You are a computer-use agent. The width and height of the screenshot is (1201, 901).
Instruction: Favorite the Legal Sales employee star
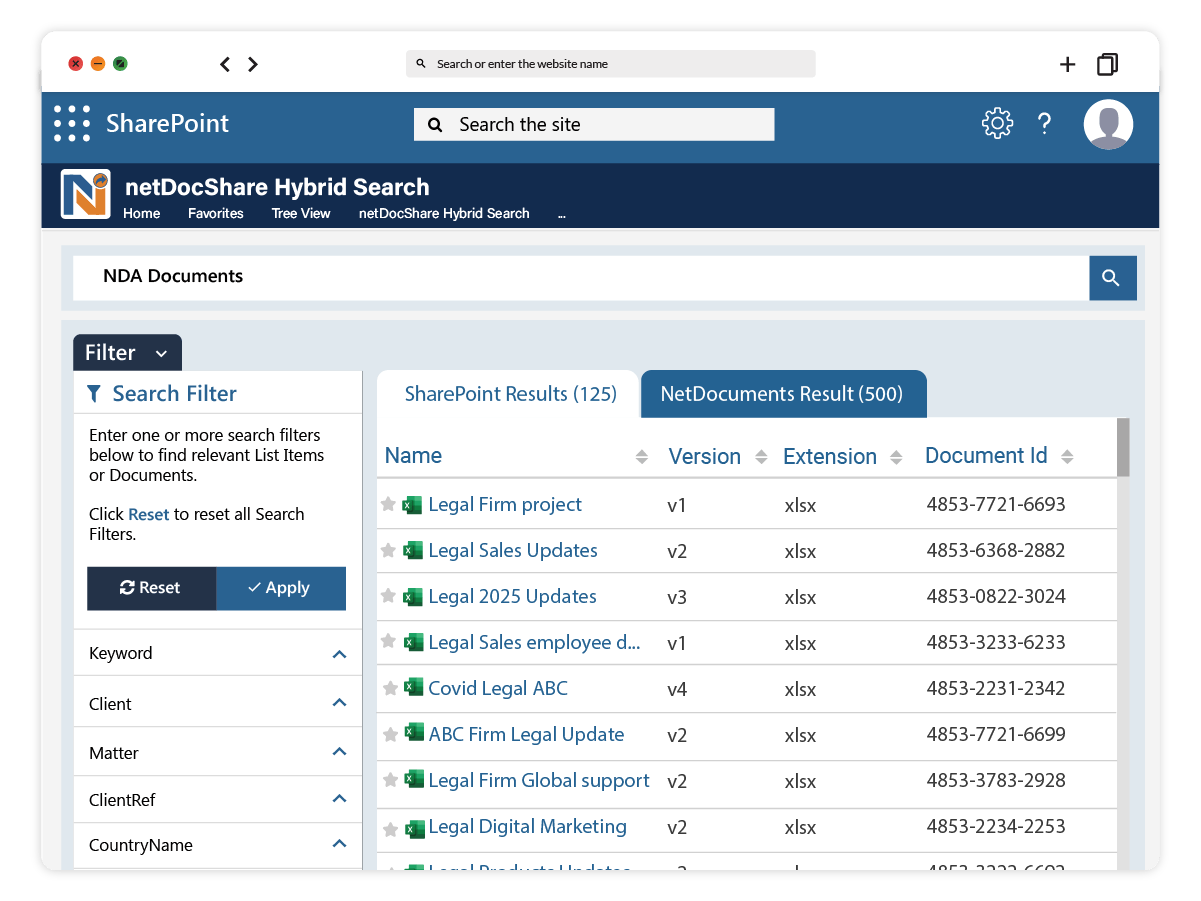pyautogui.click(x=388, y=642)
